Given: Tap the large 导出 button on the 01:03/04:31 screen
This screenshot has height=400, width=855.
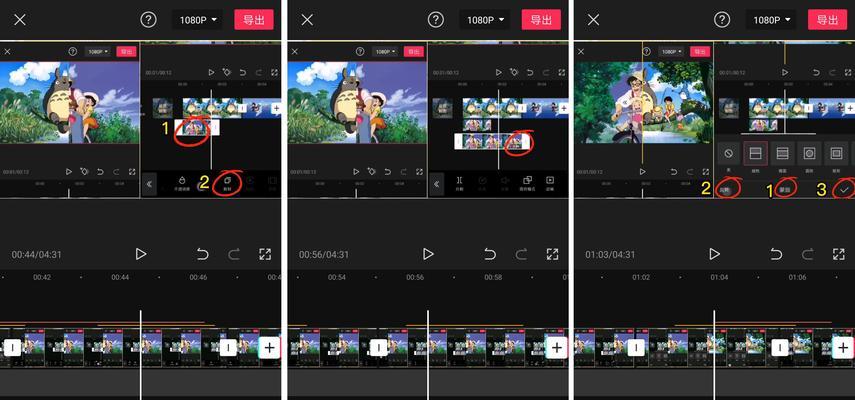Looking at the screenshot, I should pyautogui.click(x=828, y=20).
